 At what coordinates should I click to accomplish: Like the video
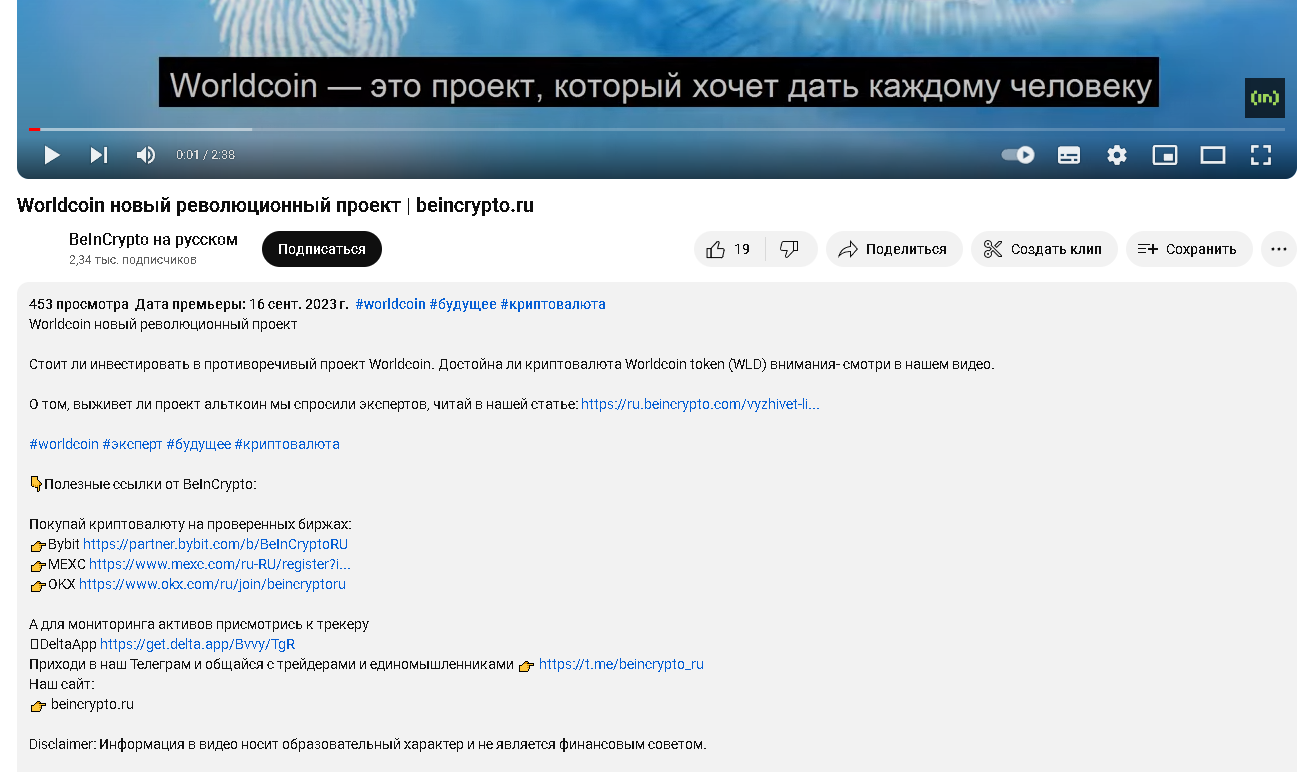pos(729,249)
